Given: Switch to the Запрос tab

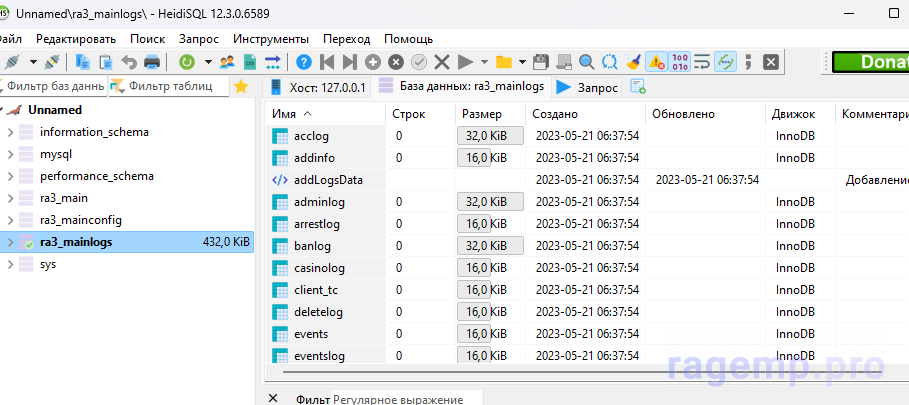Looking at the screenshot, I should point(587,88).
